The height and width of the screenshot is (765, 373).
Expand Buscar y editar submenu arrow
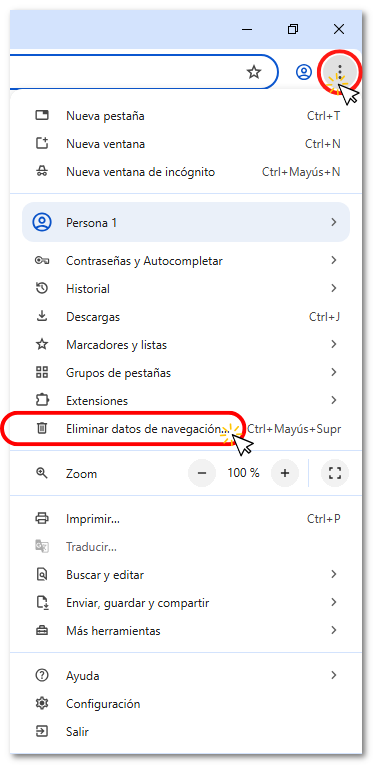coord(334,575)
